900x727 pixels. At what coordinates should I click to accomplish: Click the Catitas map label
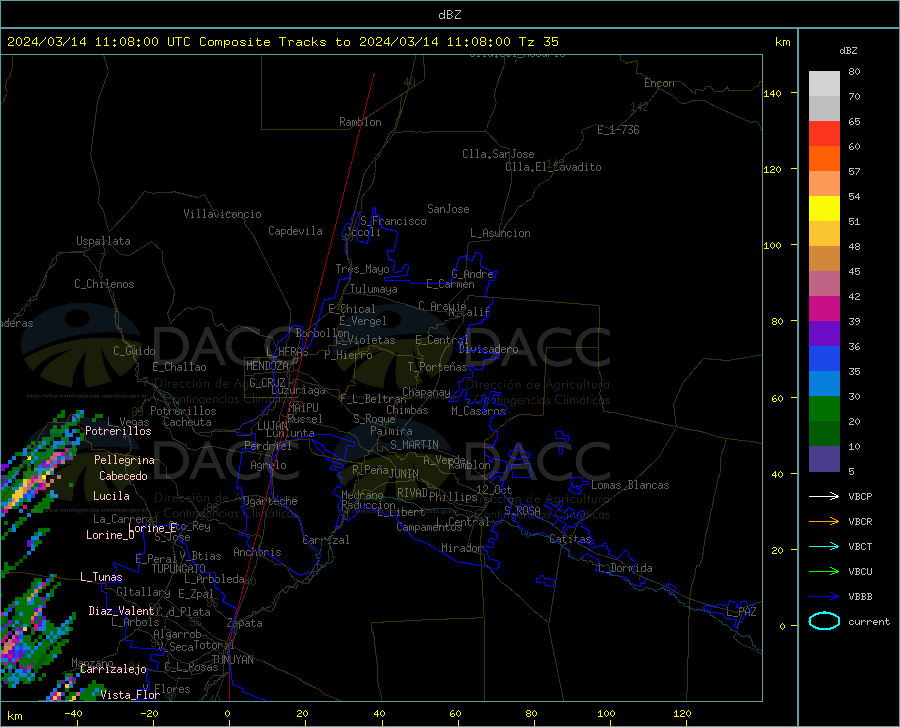click(570, 539)
